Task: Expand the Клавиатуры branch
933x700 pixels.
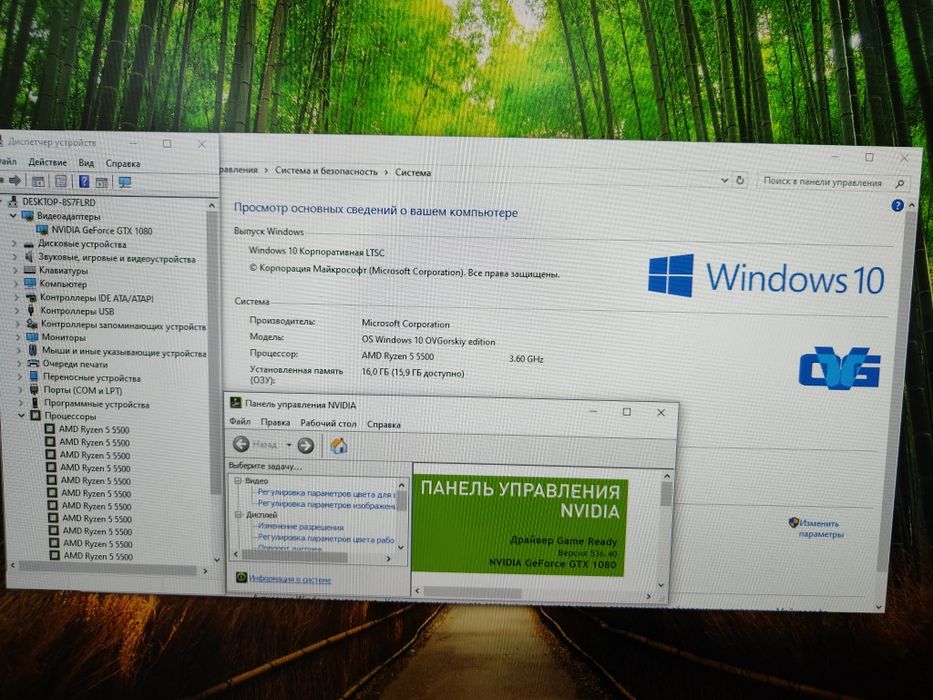Action: pos(15,270)
